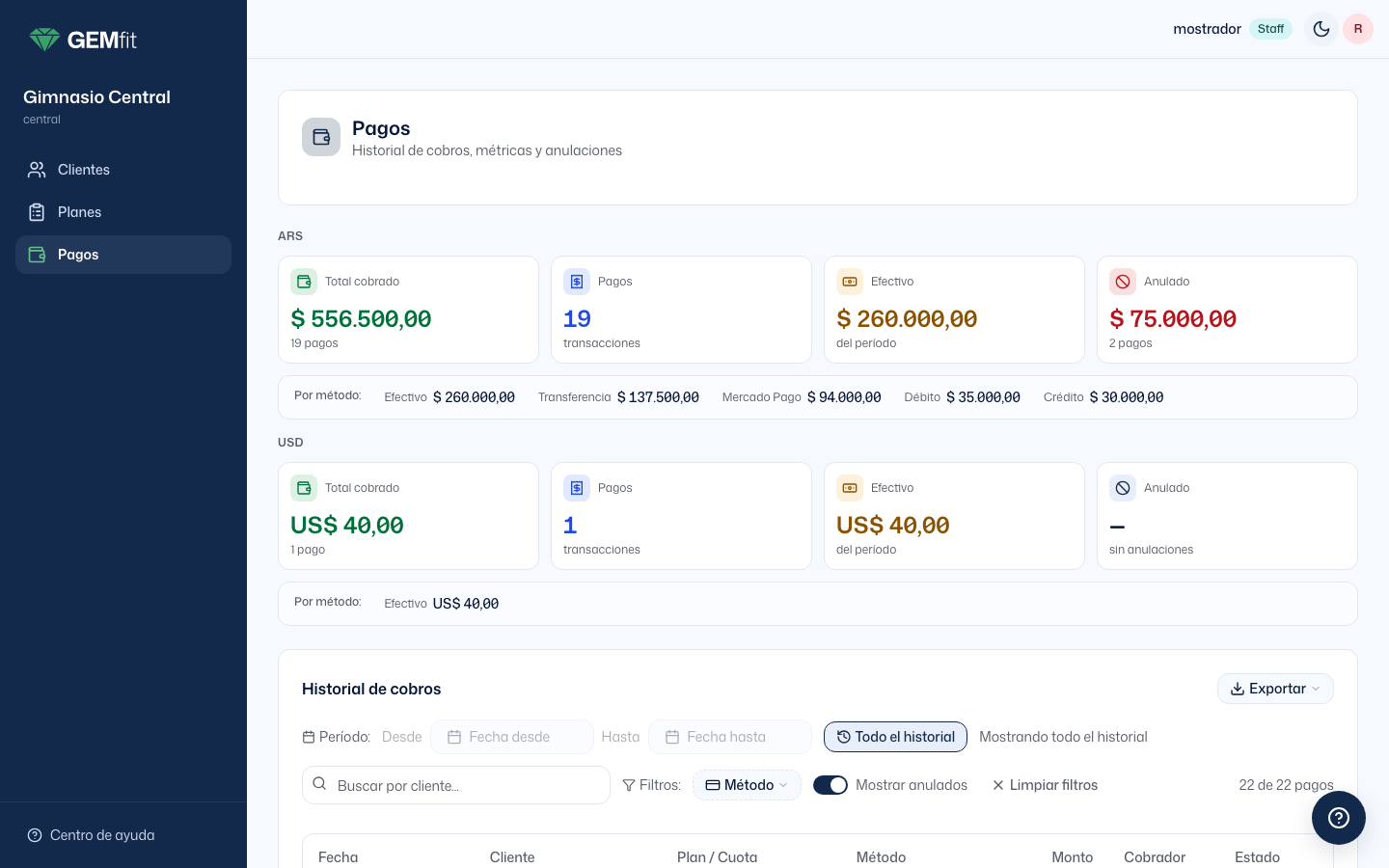Click the ARS Anulado red ban icon
Image resolution: width=1389 pixels, height=868 pixels.
pyautogui.click(x=1123, y=282)
